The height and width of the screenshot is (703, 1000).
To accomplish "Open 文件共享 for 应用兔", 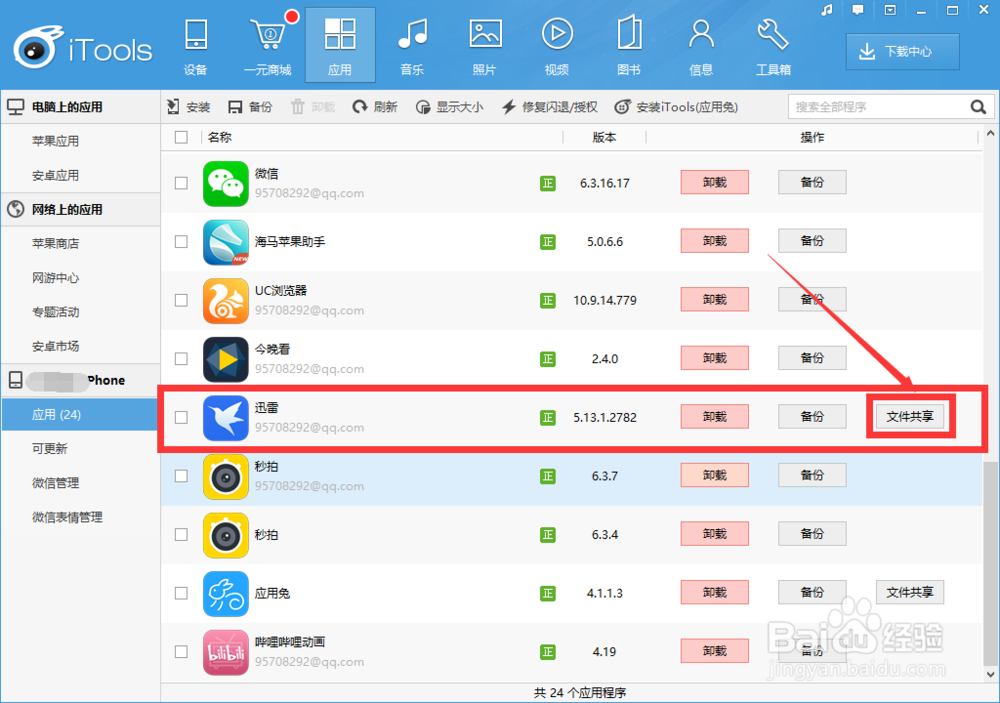I will tap(909, 593).
